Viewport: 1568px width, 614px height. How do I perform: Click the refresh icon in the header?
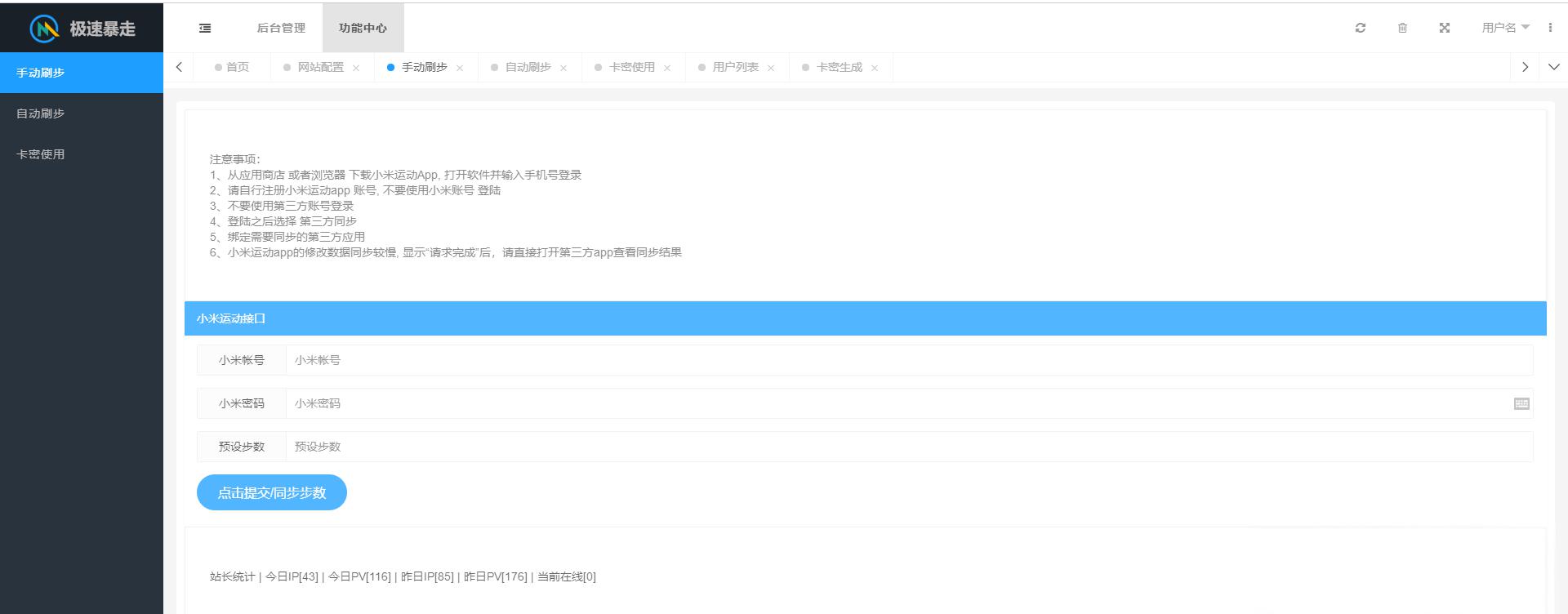pyautogui.click(x=1361, y=28)
